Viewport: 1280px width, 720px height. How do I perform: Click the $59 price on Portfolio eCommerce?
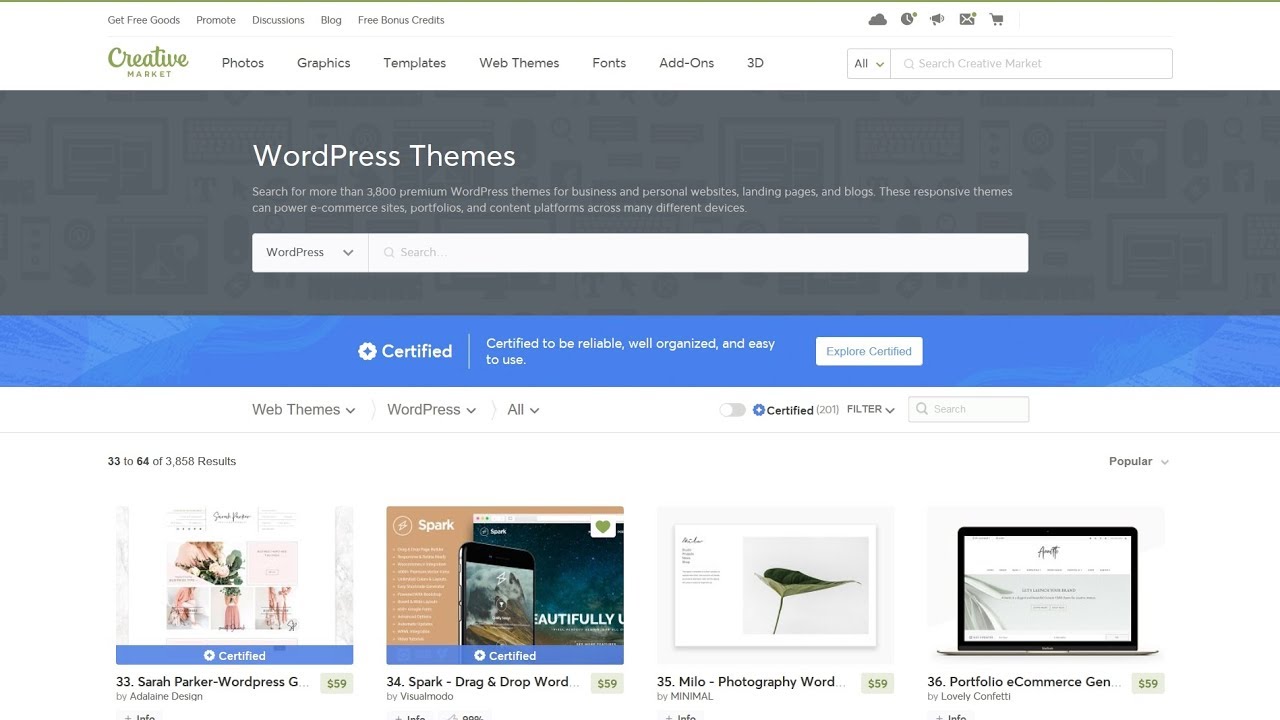(1148, 684)
